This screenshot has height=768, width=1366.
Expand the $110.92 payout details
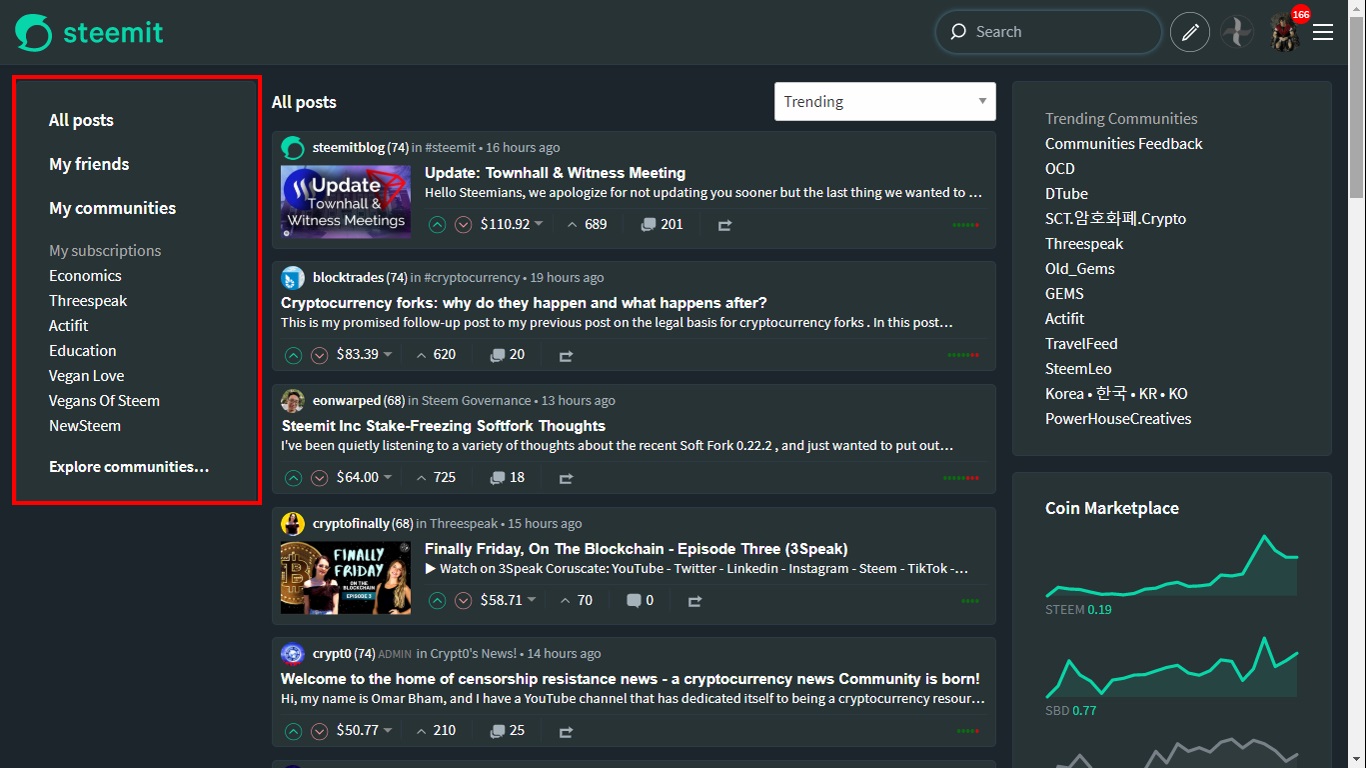point(511,224)
